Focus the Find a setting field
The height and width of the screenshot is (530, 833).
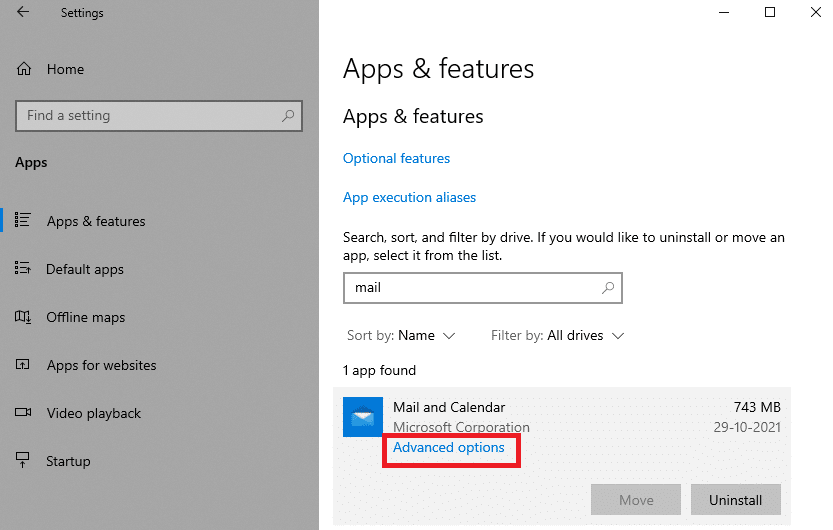click(159, 116)
